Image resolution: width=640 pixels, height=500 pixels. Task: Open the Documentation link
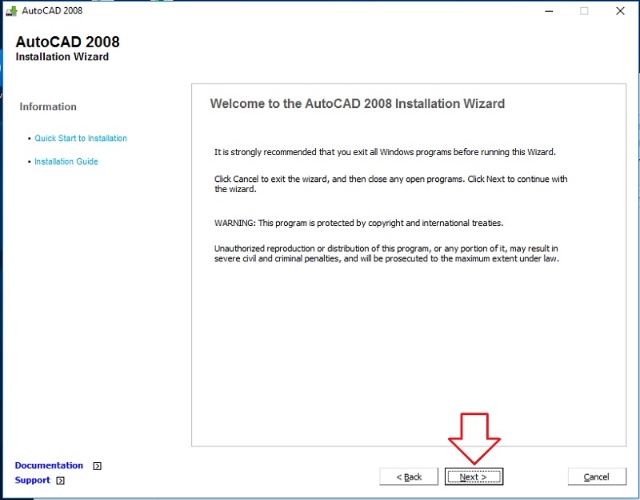[x=49, y=465]
